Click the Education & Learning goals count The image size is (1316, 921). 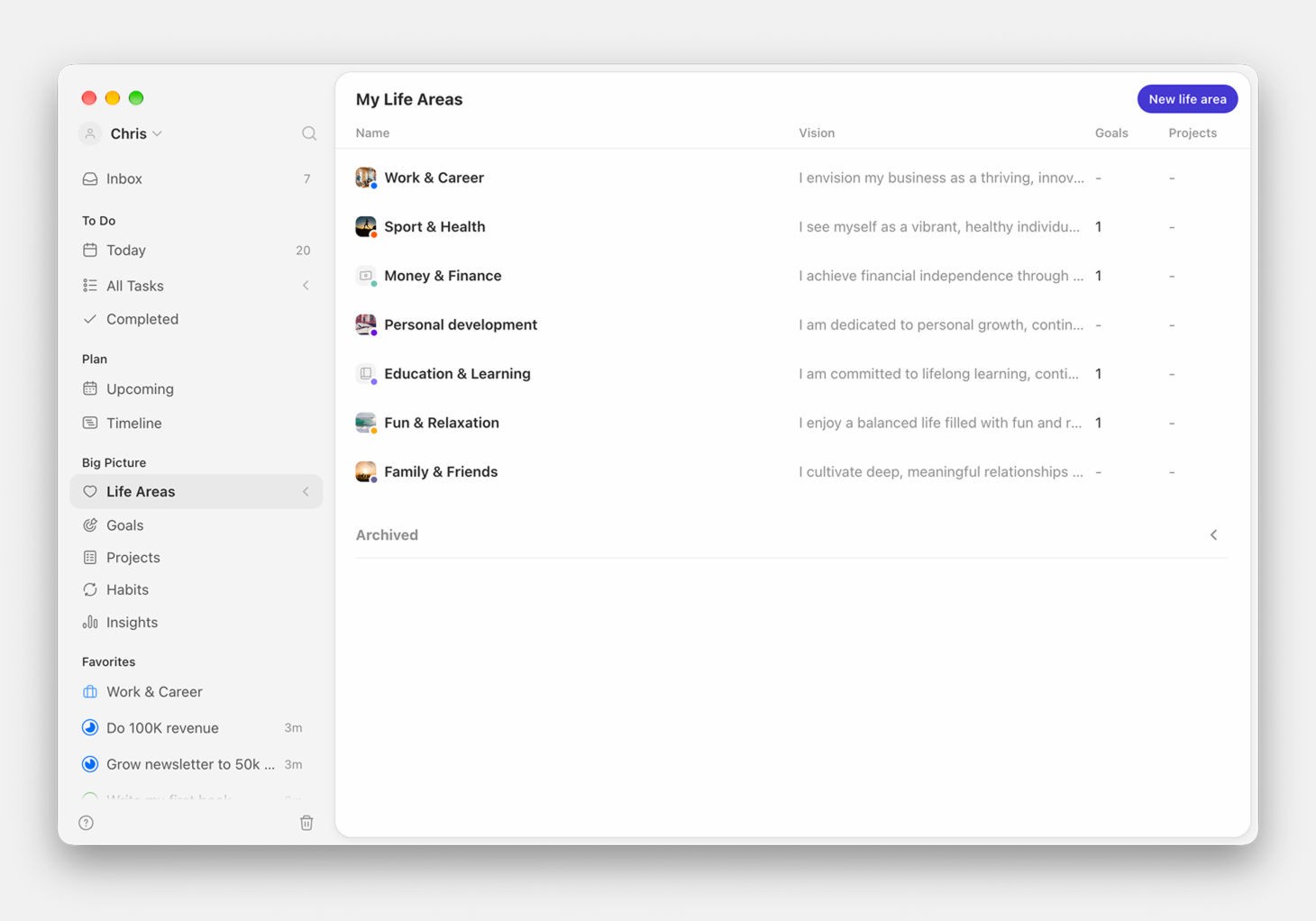[x=1098, y=374]
